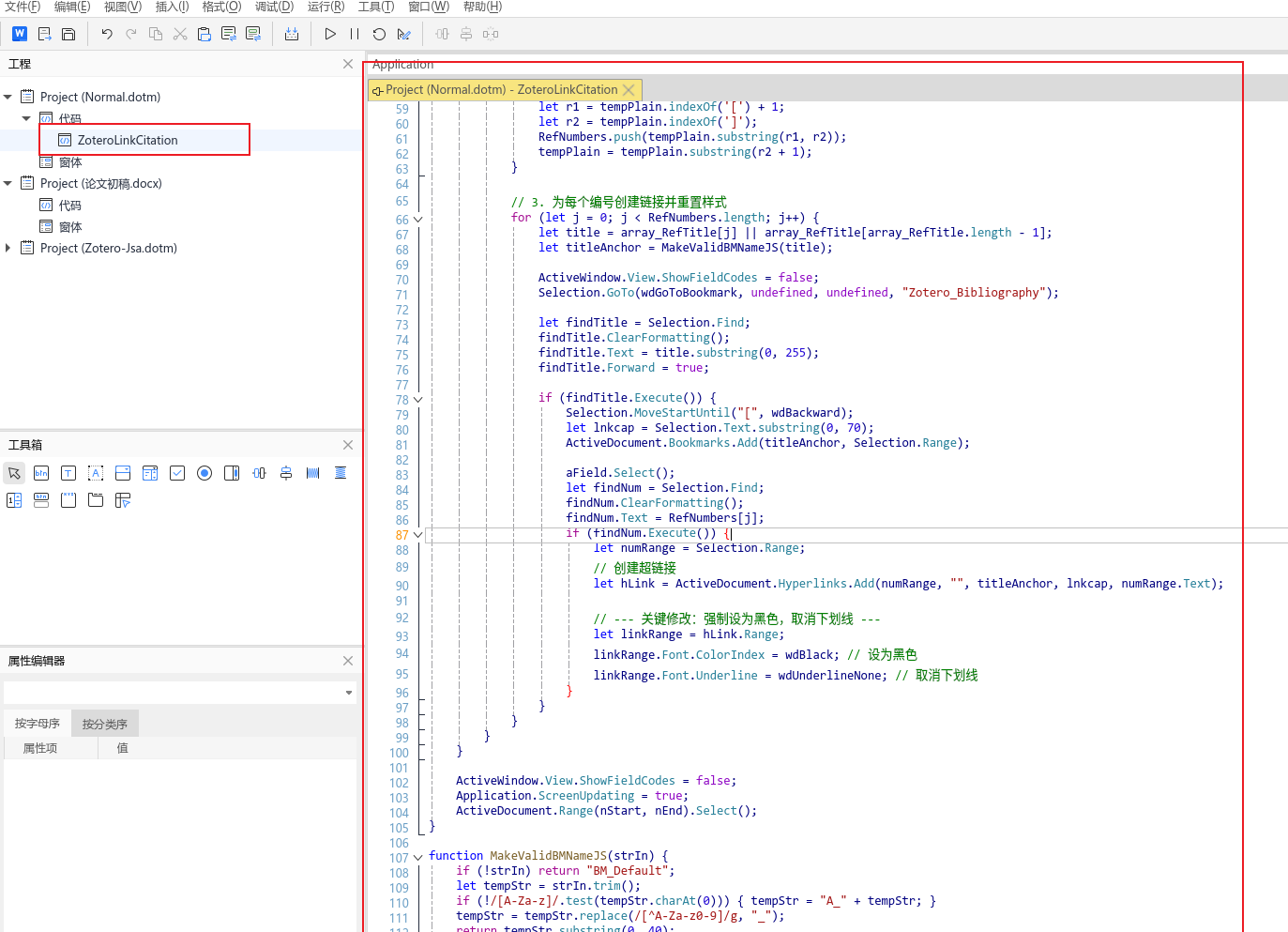Open the 调试(D) debug menu
The image size is (1288, 932).
coord(274,7)
